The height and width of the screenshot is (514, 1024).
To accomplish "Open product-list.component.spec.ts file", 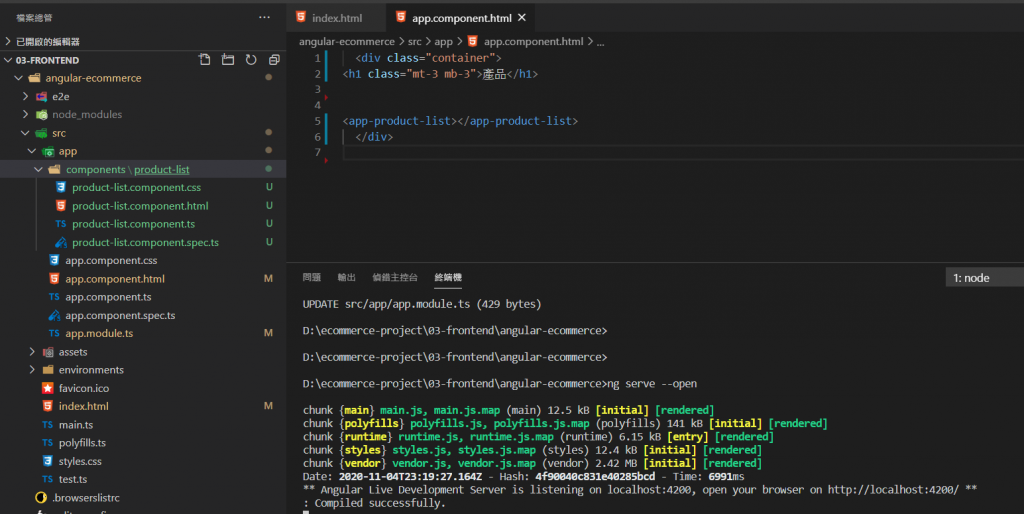I will pos(145,242).
